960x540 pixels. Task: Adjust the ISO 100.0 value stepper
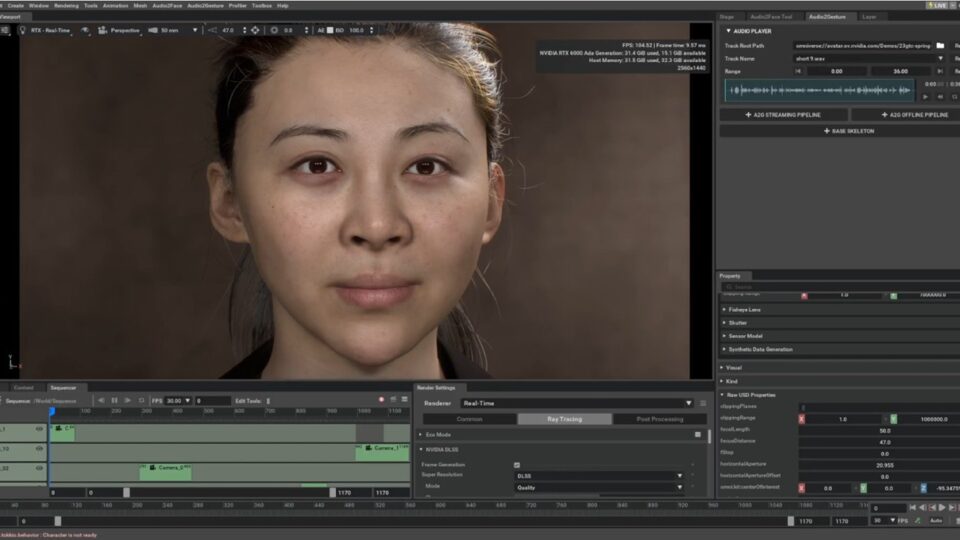(372, 30)
